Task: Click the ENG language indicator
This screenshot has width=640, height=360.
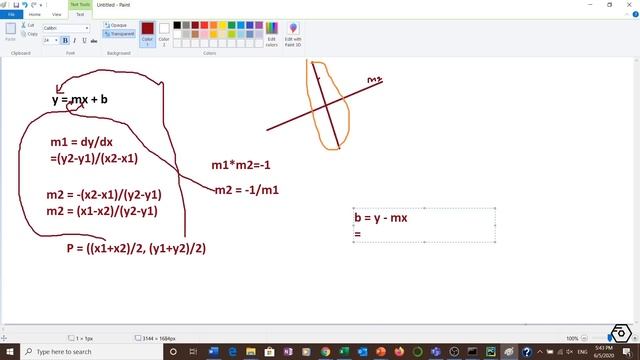Action: pos(582,352)
